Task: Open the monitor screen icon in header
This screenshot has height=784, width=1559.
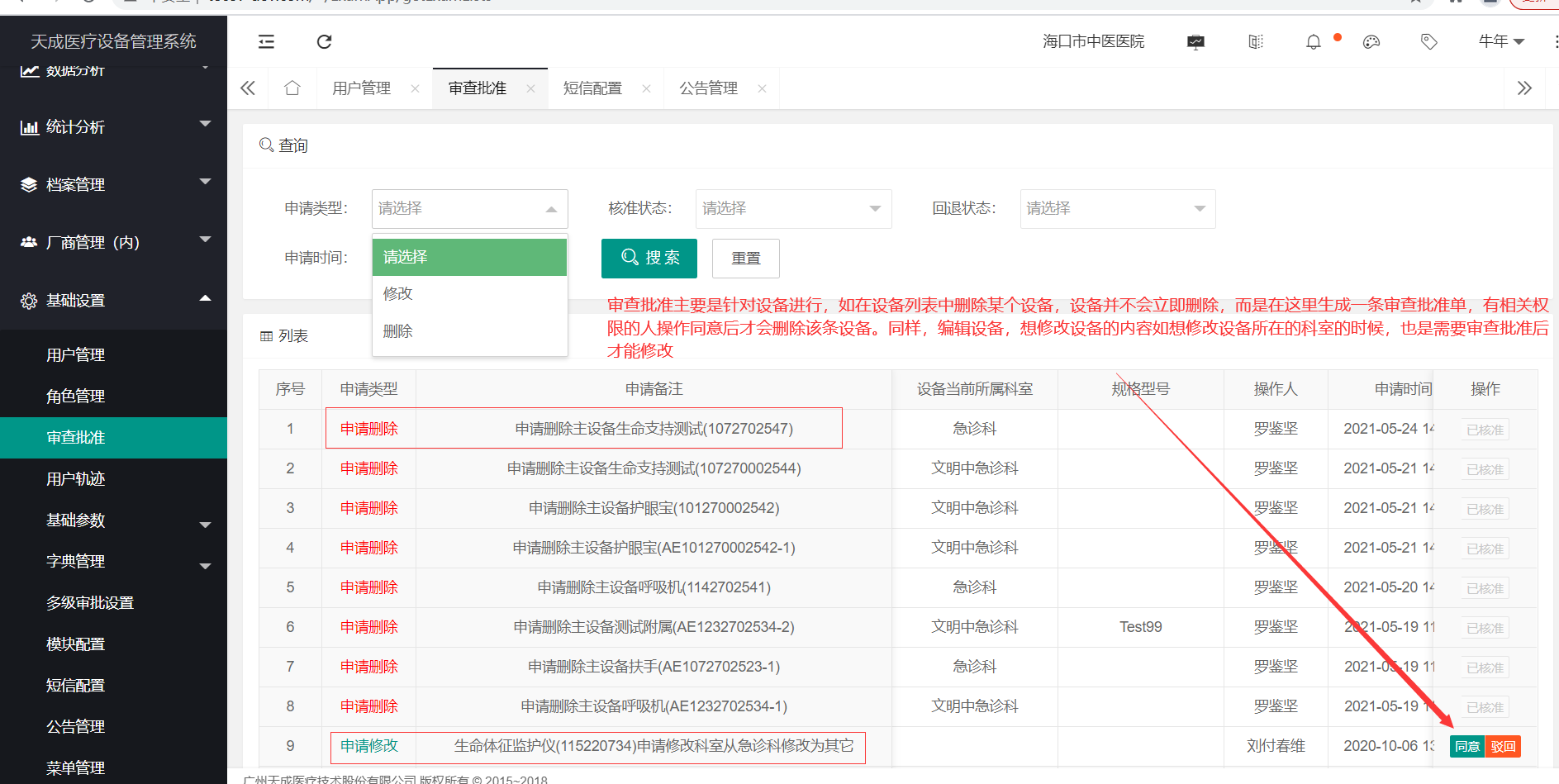Action: (1195, 41)
